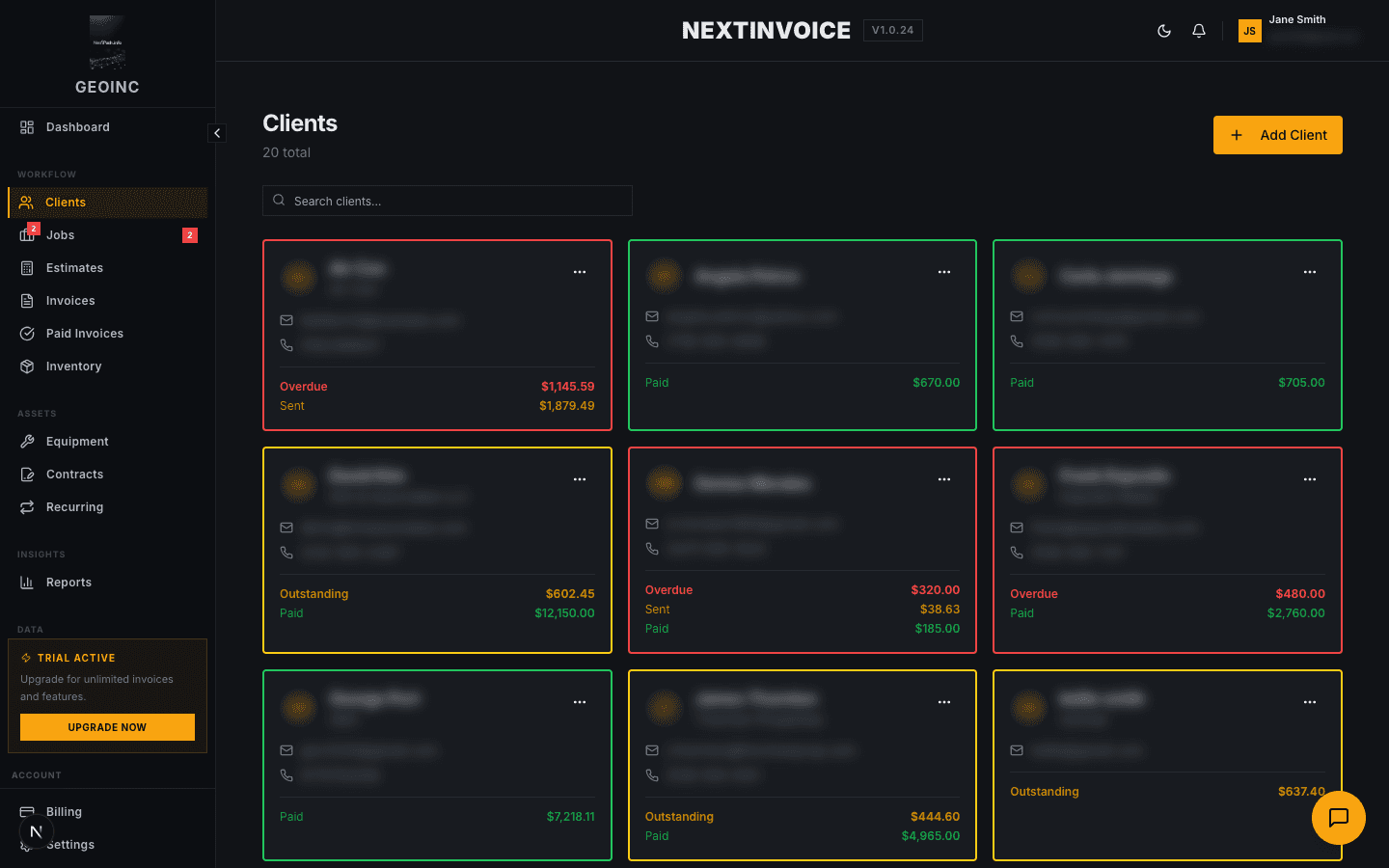1389x868 pixels.
Task: Open options menu on $670.00 paid card
Action: (x=944, y=272)
